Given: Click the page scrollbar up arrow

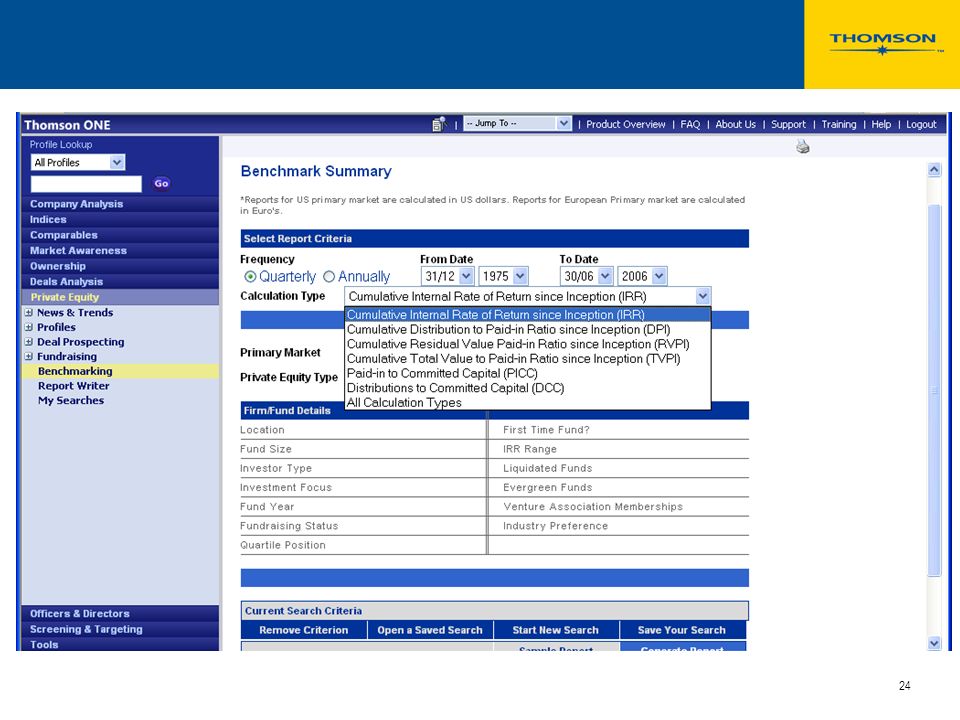Looking at the screenshot, I should pos(934,170).
